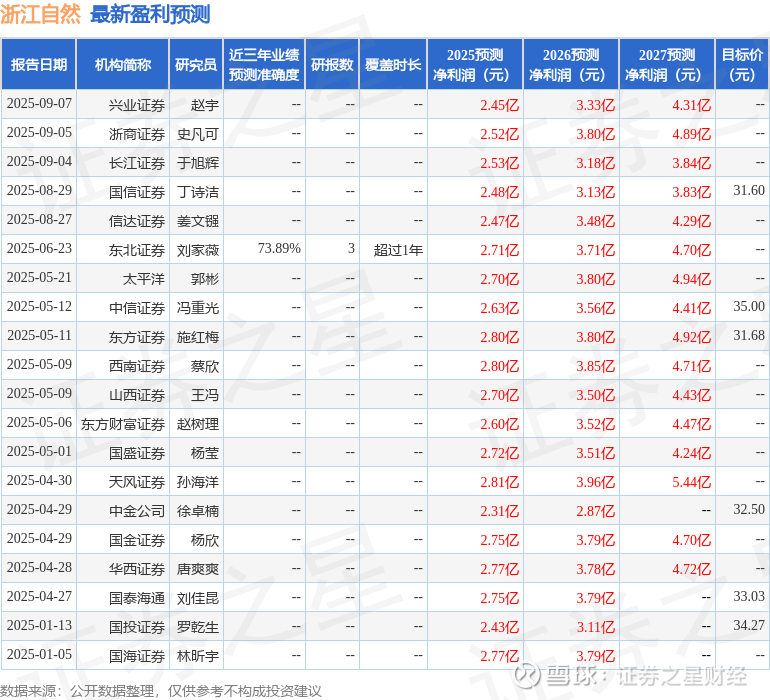The image size is (770, 700).
Task: Click researcher 林昕宇
Action: (x=198, y=656)
